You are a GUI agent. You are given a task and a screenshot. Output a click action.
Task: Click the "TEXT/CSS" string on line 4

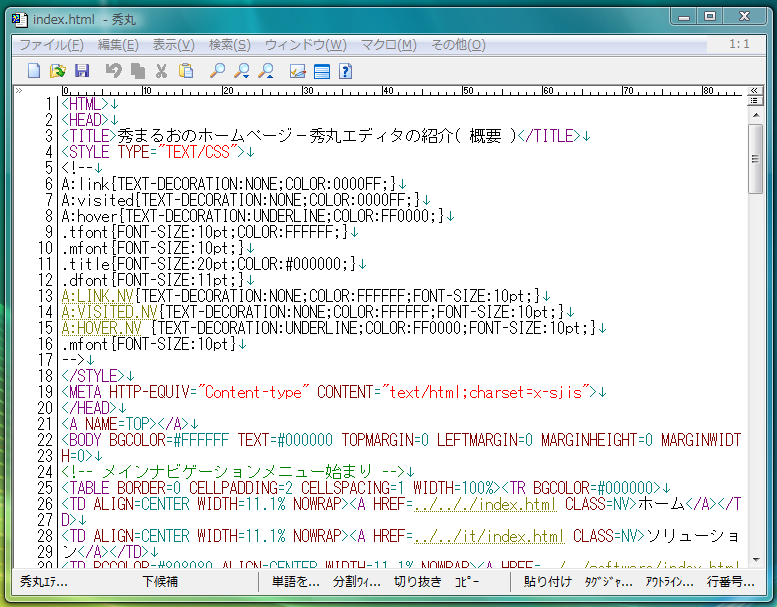pos(197,152)
